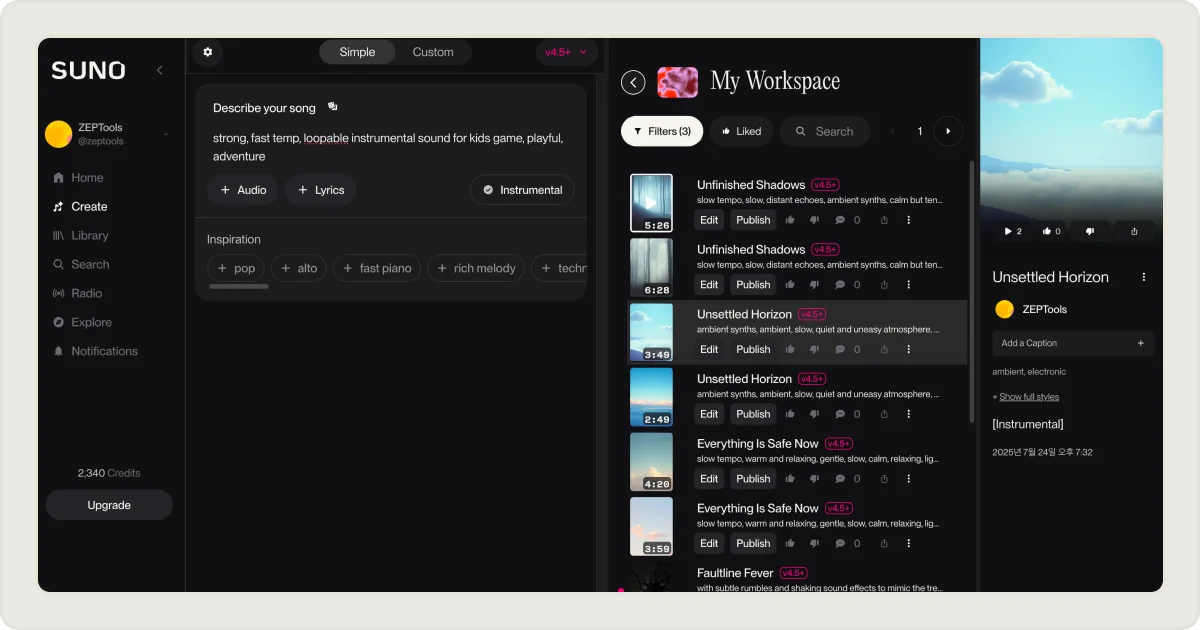
Task: Click the workspace Search field
Action: coord(825,131)
